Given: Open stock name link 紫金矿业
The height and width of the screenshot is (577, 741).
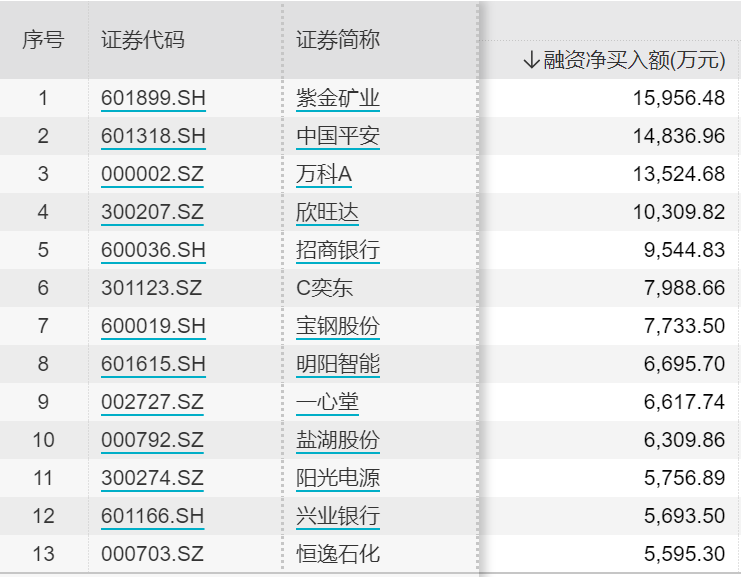Looking at the screenshot, I should pyautogui.click(x=338, y=98).
